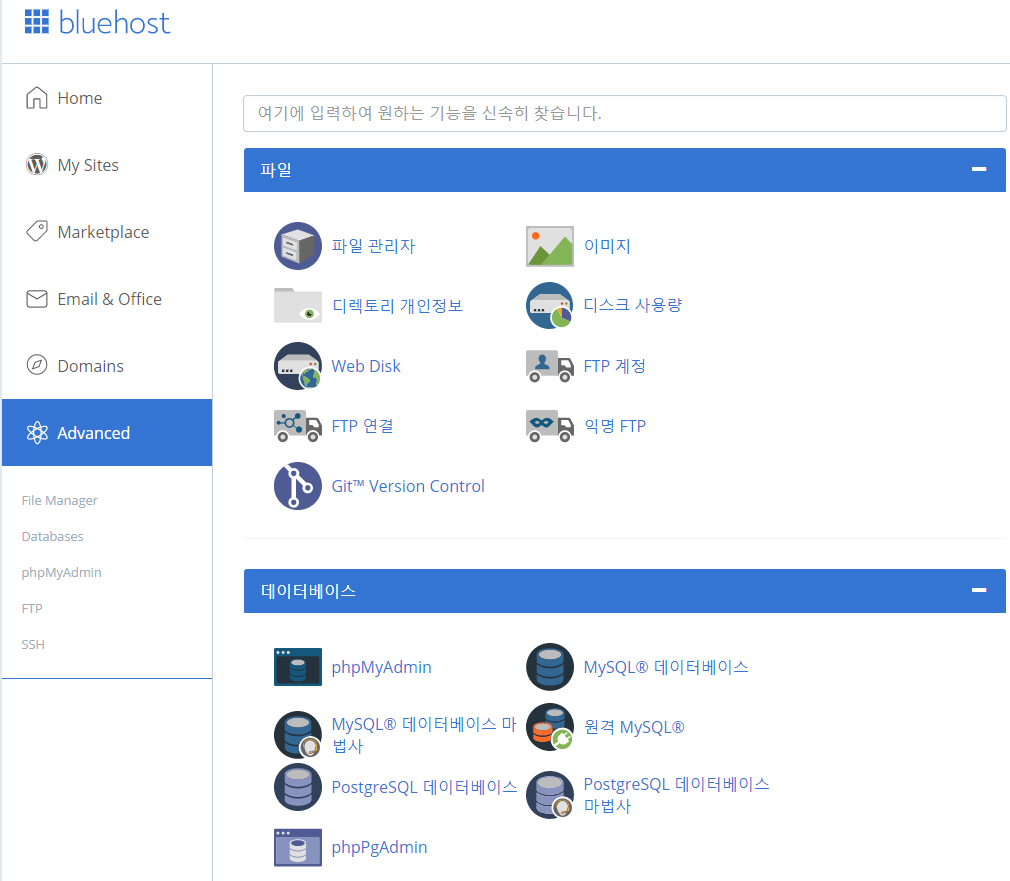1010x881 pixels.
Task: Collapse the 데이터베이스 section with minus button
Action: tap(979, 590)
